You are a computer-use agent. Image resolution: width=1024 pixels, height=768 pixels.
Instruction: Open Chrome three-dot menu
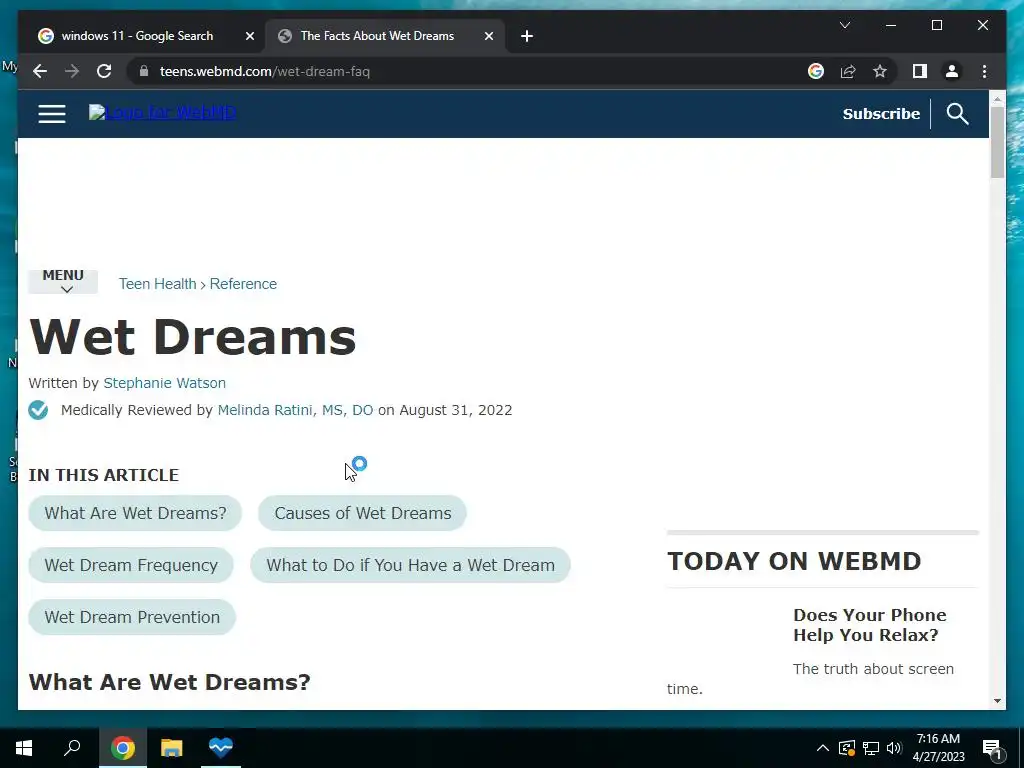pyautogui.click(x=984, y=71)
